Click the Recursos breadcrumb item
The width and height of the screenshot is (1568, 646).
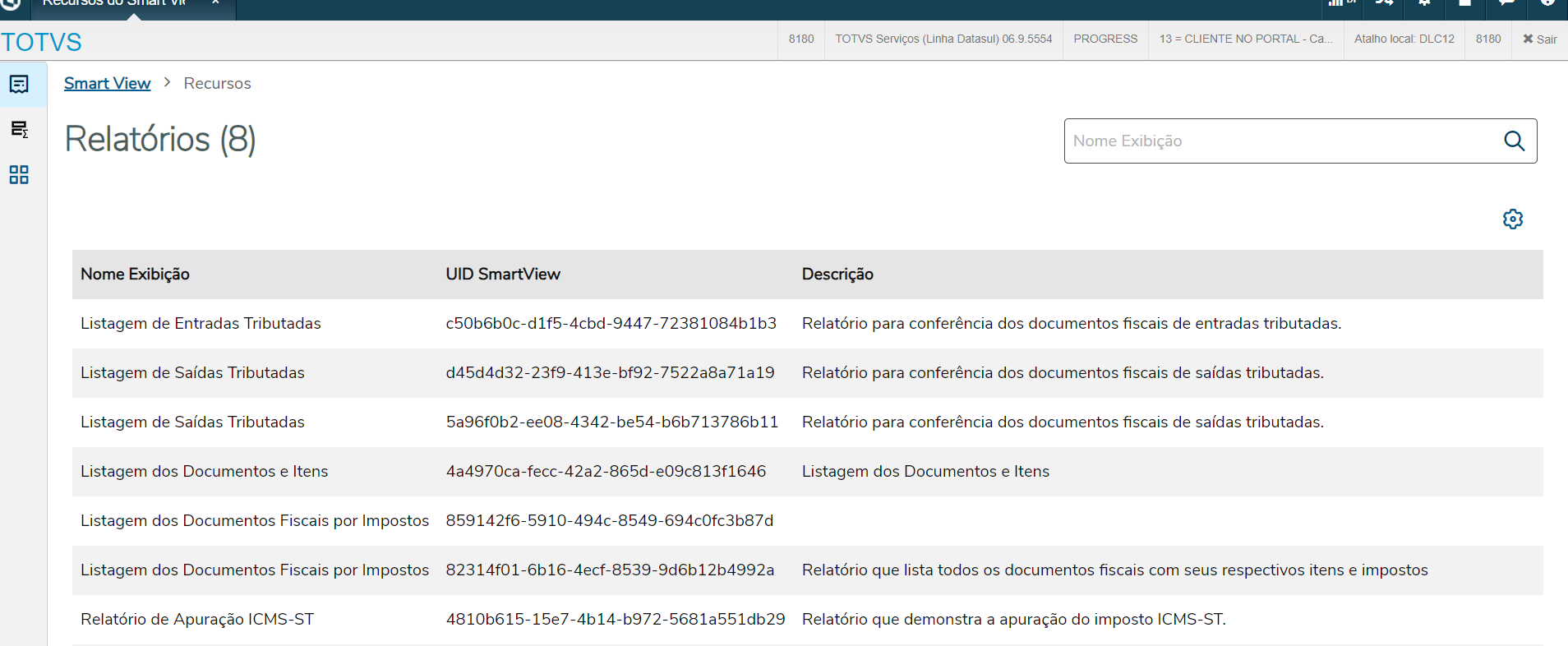[x=217, y=83]
